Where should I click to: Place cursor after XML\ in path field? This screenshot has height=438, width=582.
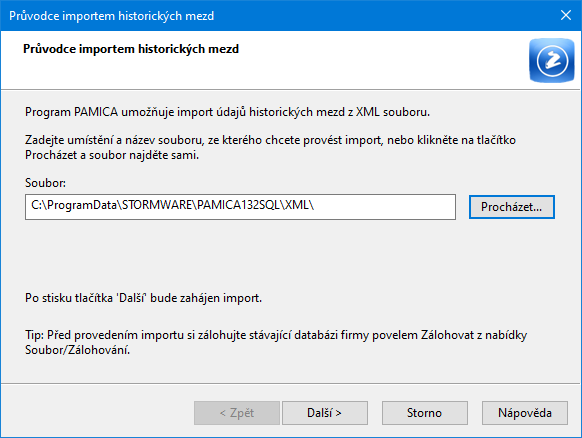315,205
